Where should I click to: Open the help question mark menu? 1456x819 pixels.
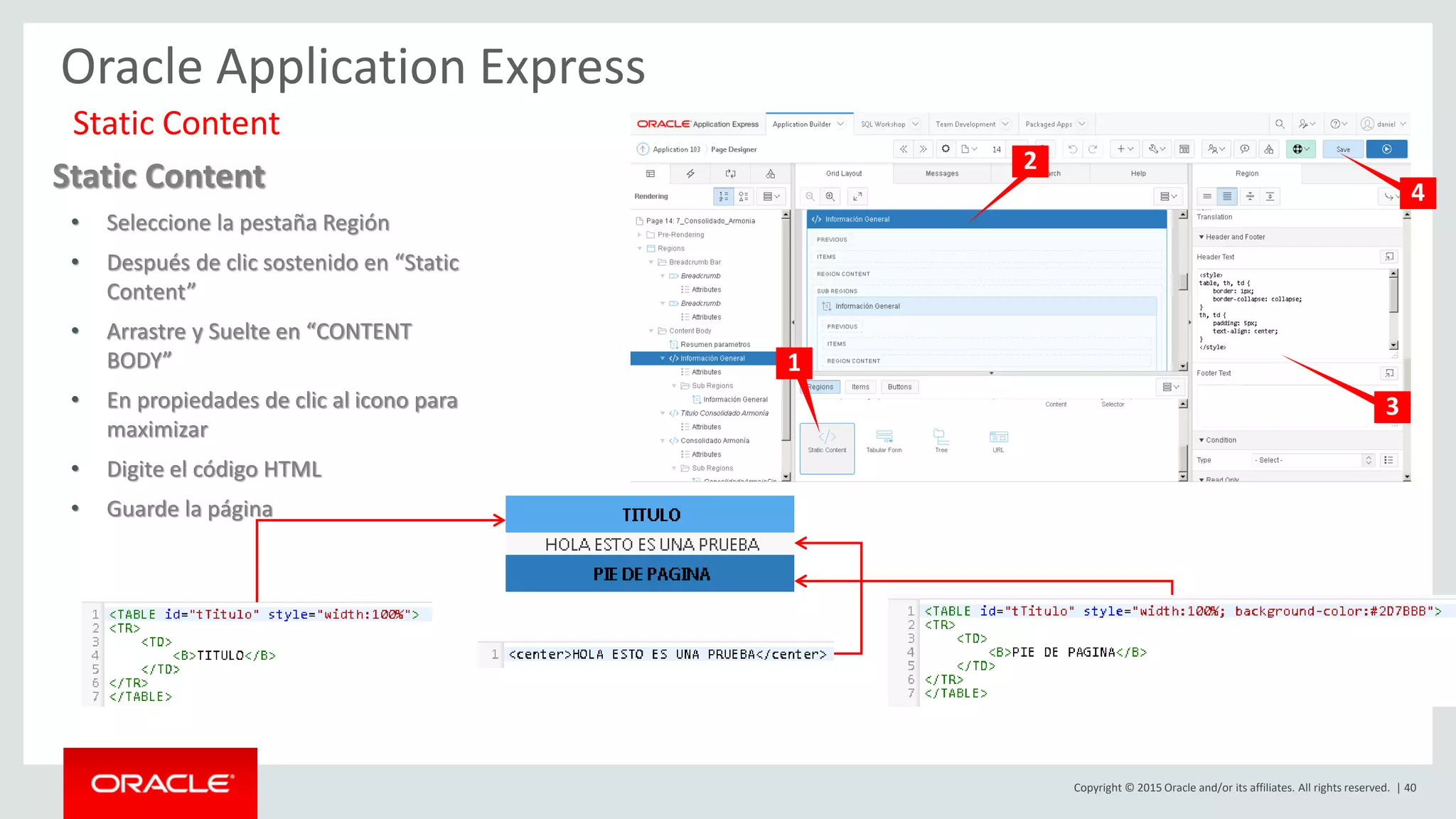(x=1339, y=124)
